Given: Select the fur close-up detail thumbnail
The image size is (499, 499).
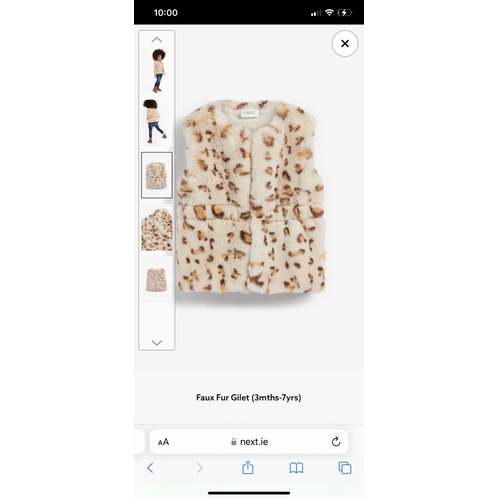Looking at the screenshot, I should click(x=157, y=229).
